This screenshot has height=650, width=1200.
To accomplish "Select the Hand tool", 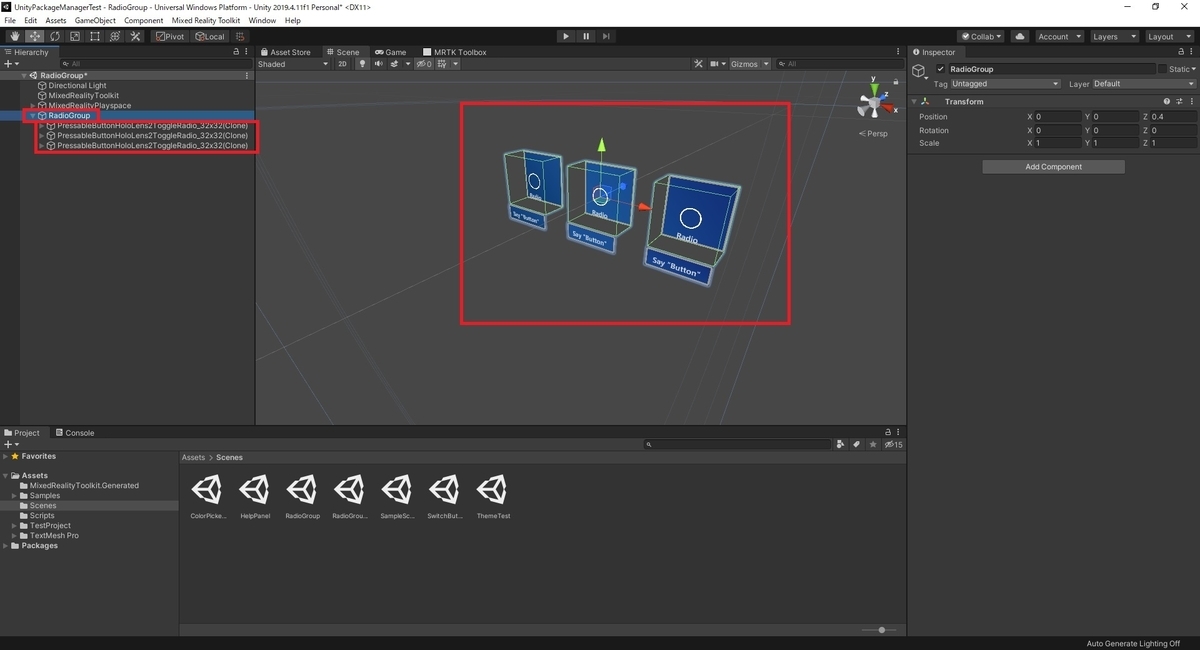I will point(15,36).
